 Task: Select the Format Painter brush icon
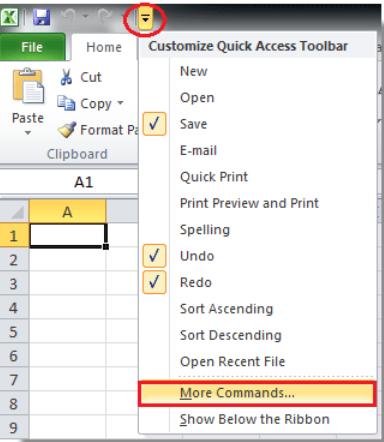(x=67, y=129)
